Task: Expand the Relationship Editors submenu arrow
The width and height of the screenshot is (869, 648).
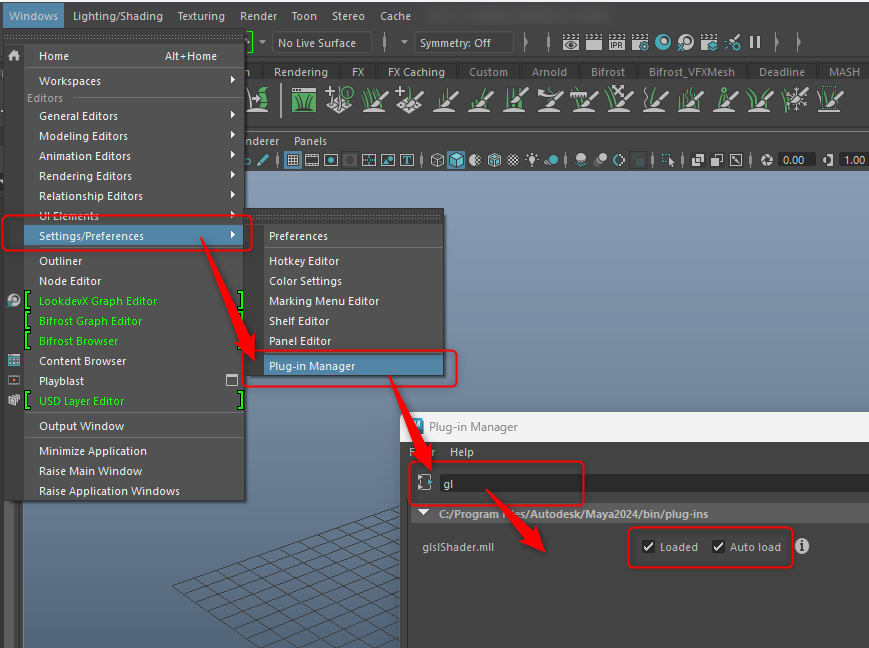Action: point(233,195)
